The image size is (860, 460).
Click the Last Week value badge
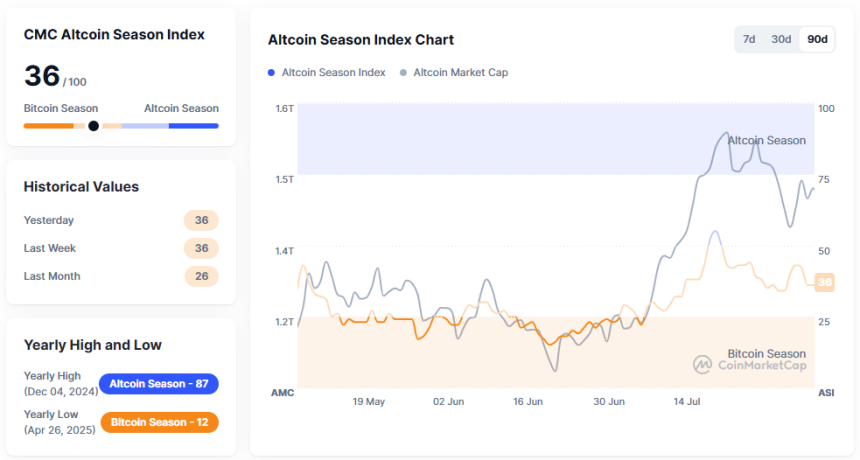point(201,248)
